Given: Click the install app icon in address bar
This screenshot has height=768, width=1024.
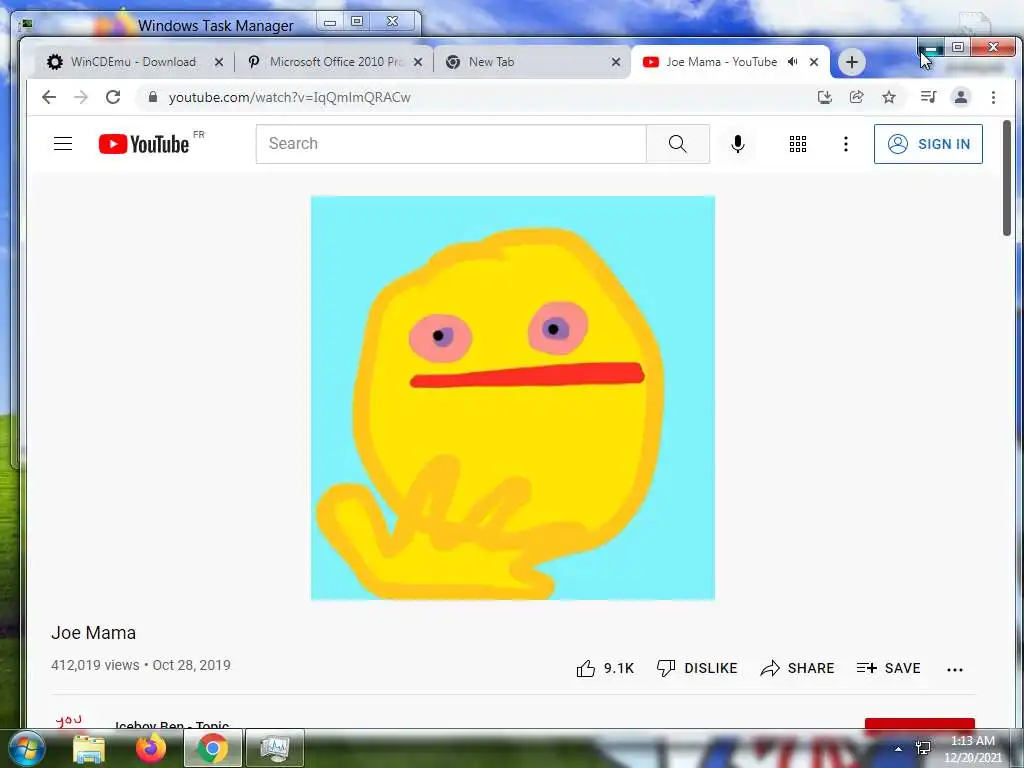Looking at the screenshot, I should point(825,97).
